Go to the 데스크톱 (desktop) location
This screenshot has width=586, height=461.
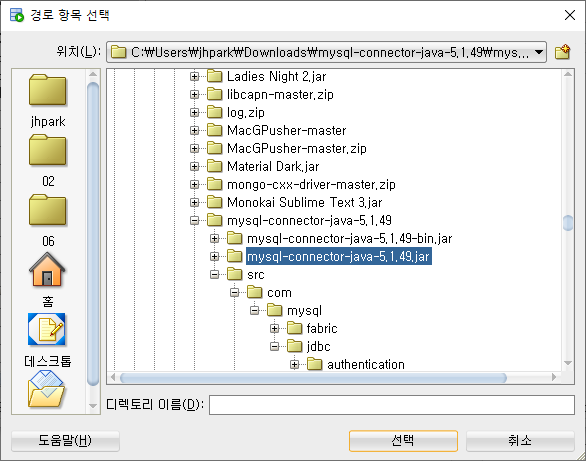47,340
